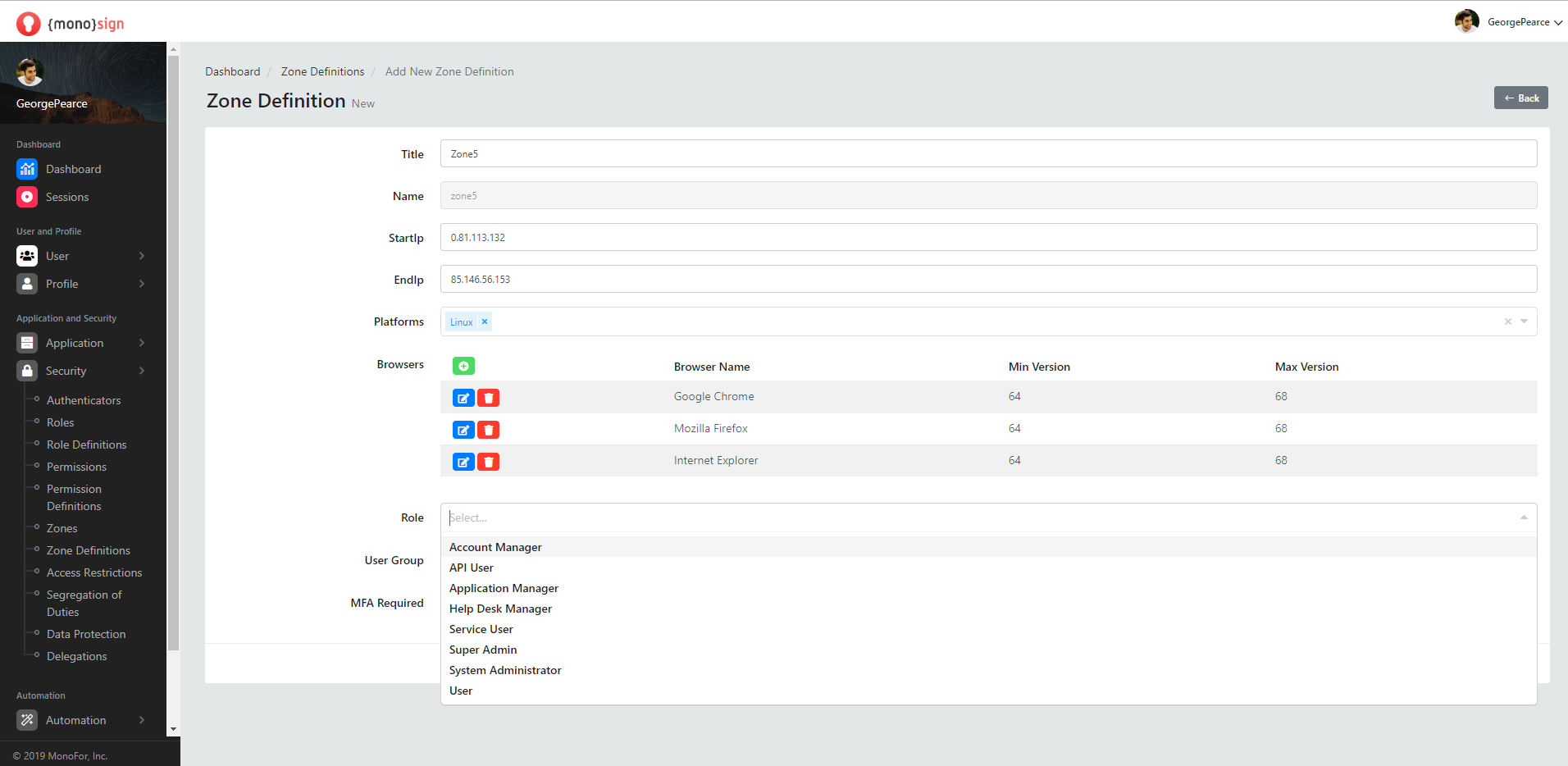Select Super Admin from role list

[483, 650]
